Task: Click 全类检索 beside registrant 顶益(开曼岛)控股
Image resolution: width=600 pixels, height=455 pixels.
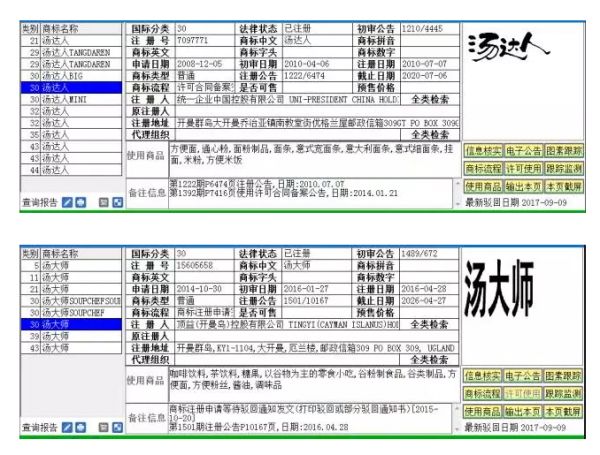Action: point(429,325)
